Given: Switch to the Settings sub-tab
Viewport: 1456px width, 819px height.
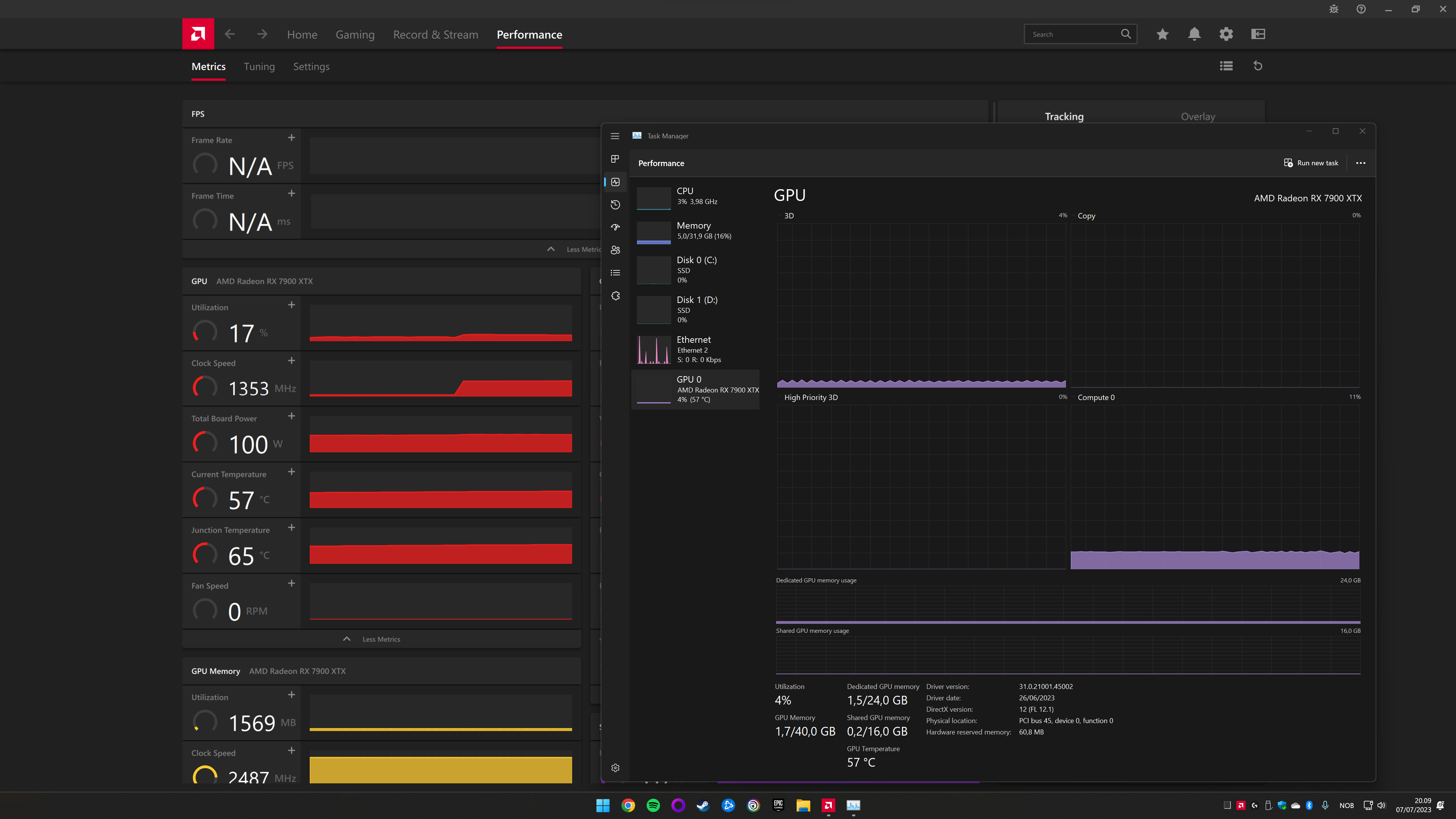Looking at the screenshot, I should [311, 67].
